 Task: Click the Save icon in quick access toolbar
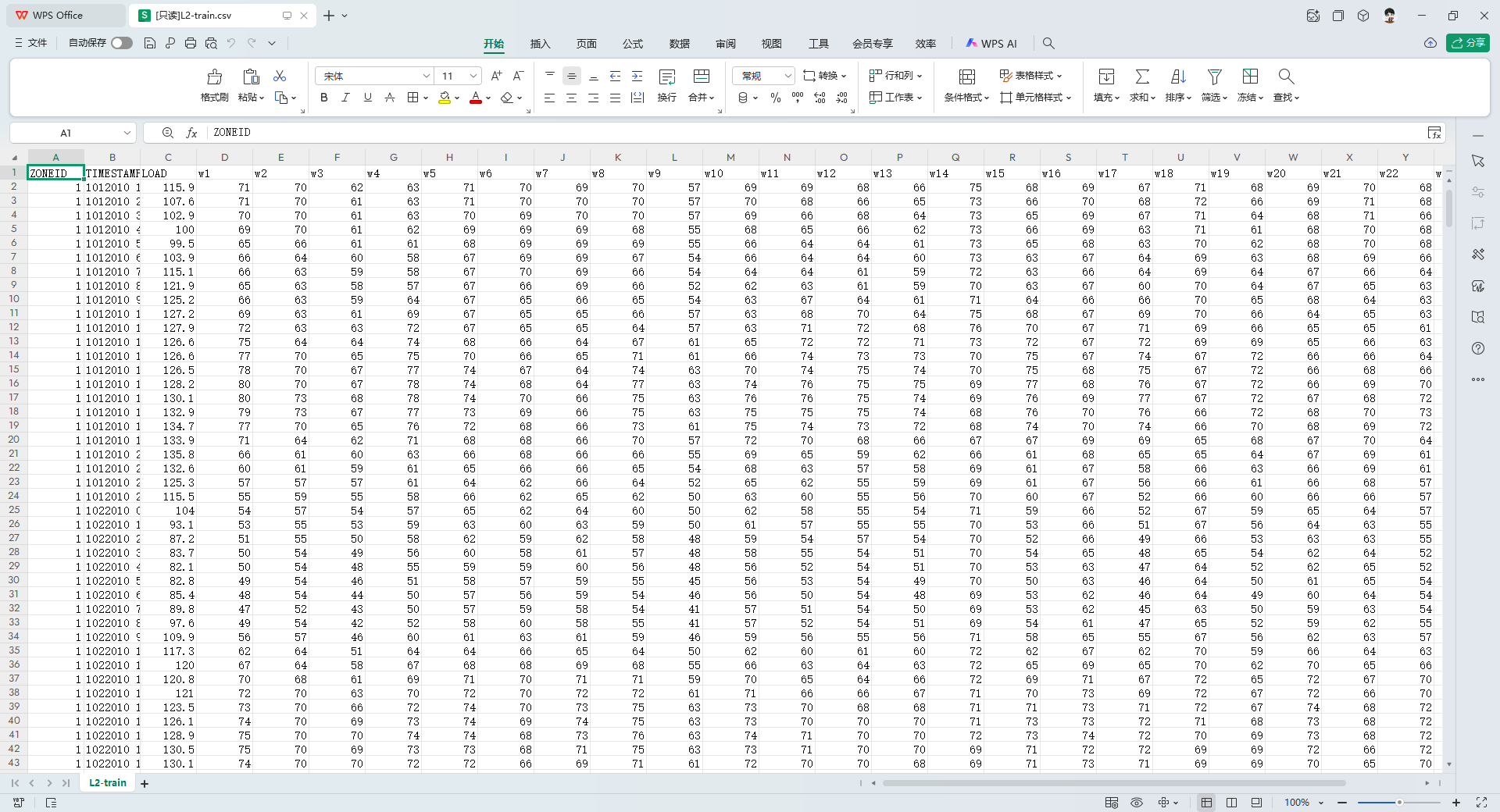point(150,43)
